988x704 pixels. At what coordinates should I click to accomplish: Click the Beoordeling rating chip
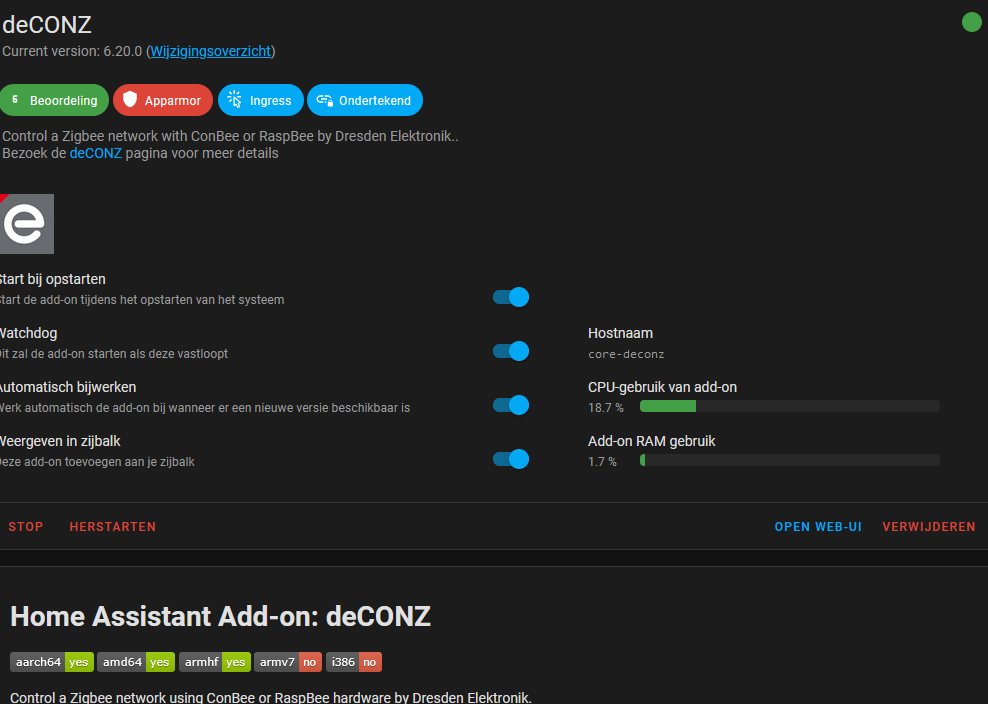tap(54, 100)
